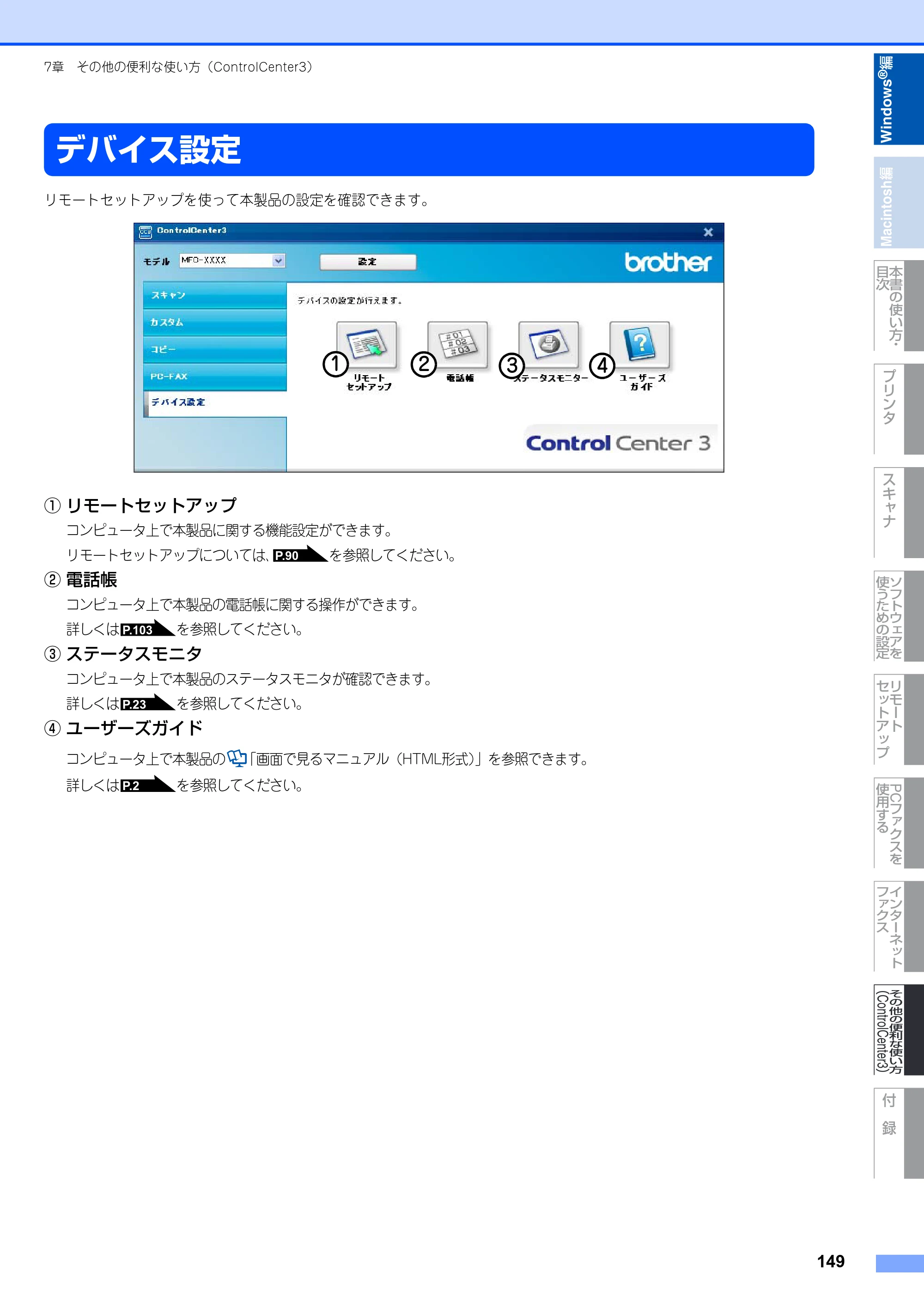Follow the P.2 page reference link
Screen dimensions: 924x1308
(147, 785)
